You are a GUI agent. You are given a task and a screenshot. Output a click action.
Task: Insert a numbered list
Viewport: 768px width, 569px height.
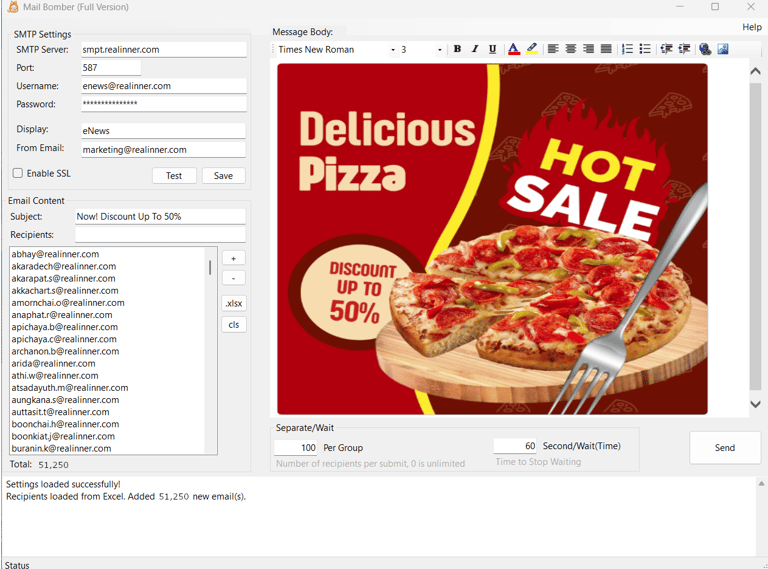point(627,49)
